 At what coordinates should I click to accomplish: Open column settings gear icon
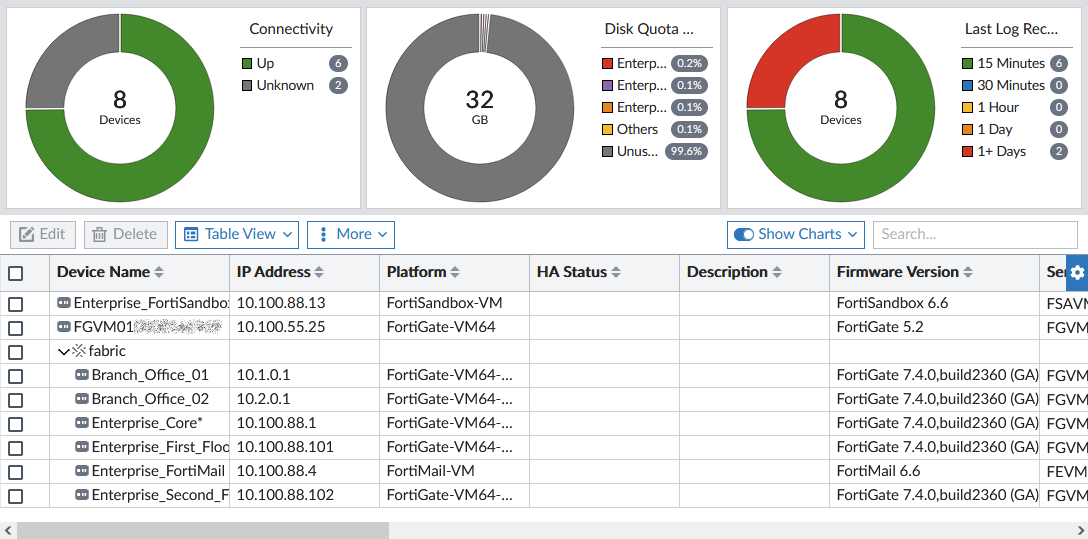1077,273
